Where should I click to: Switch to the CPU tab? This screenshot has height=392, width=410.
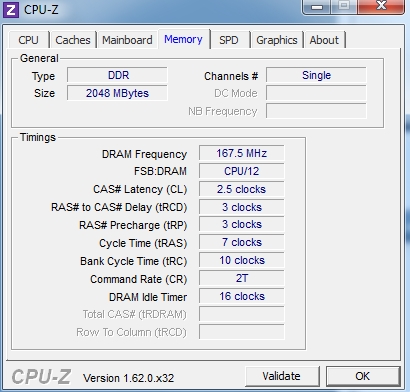pyautogui.click(x=29, y=40)
